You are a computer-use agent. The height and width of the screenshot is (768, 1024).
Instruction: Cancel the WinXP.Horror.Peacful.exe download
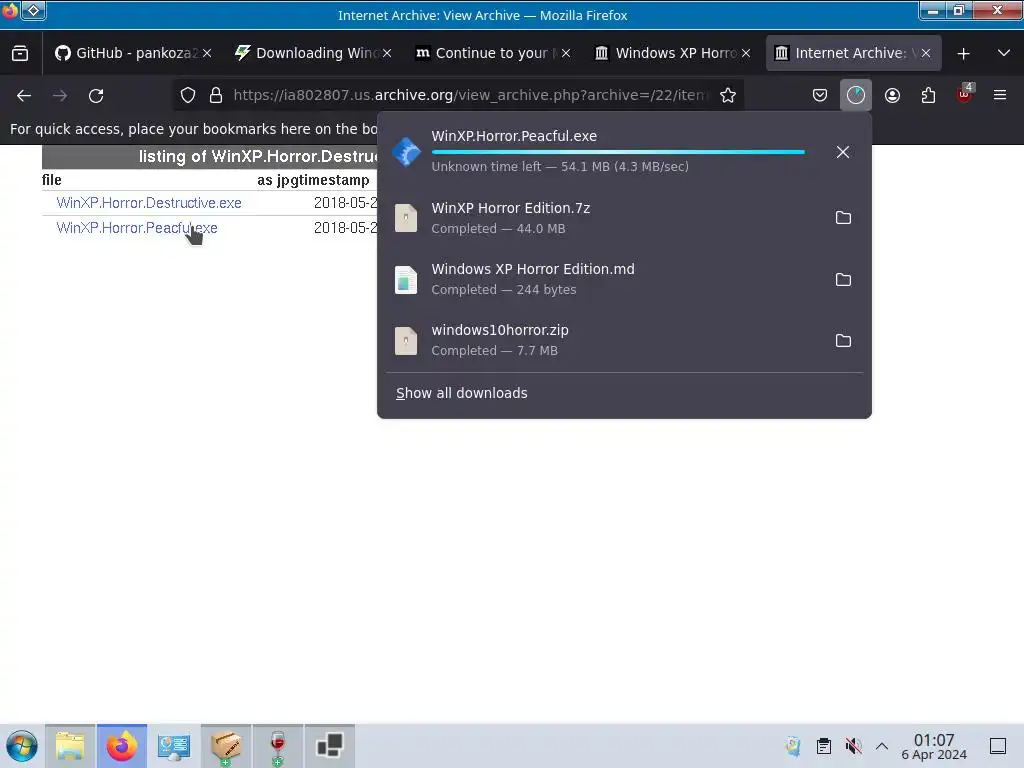click(x=842, y=152)
